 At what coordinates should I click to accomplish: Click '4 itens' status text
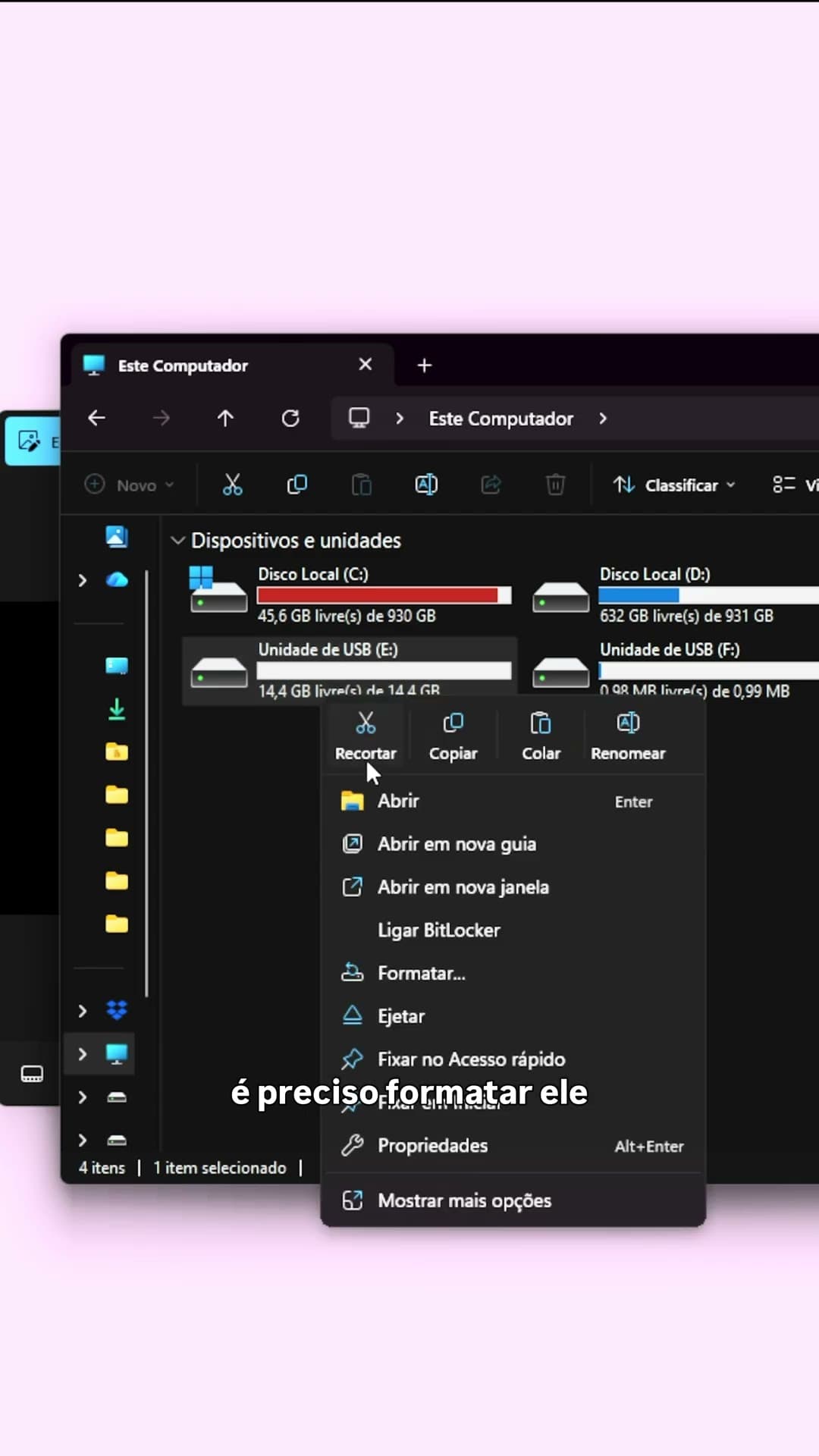point(102,1168)
